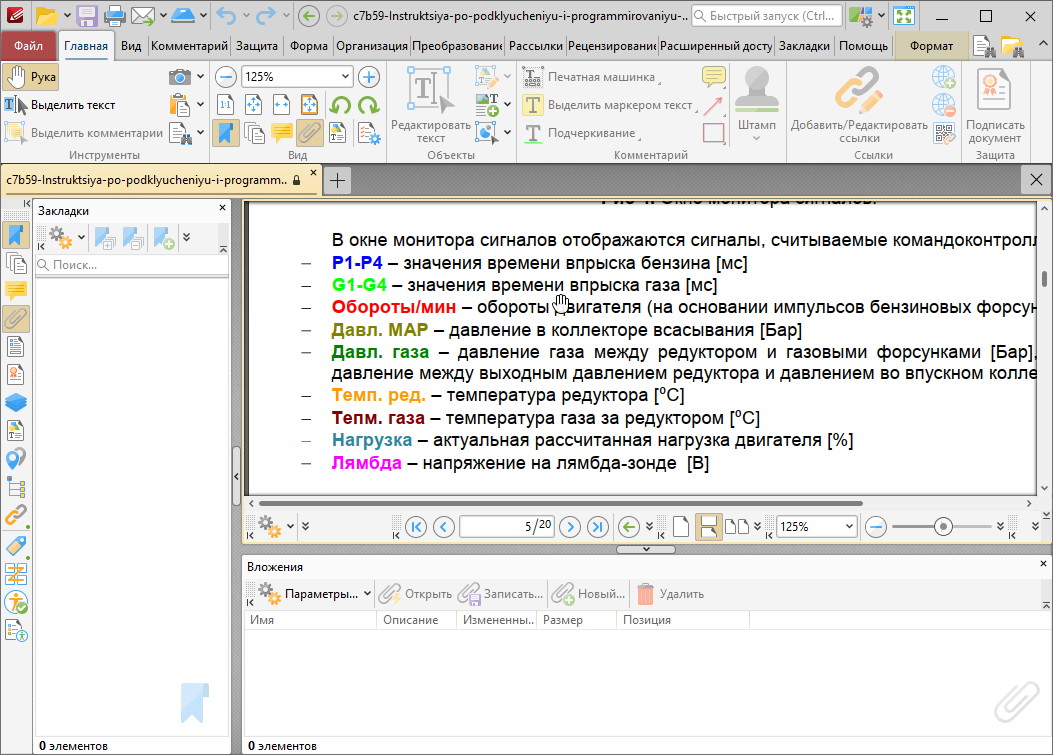1053x755 pixels.
Task: Toggle the Bookmarks pane button in ribbon View group
Action: point(226,132)
